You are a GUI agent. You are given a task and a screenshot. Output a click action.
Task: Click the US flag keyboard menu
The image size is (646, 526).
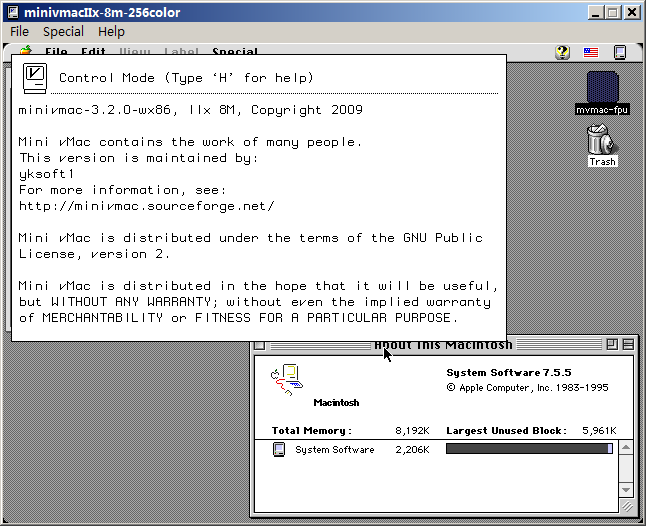coord(591,52)
